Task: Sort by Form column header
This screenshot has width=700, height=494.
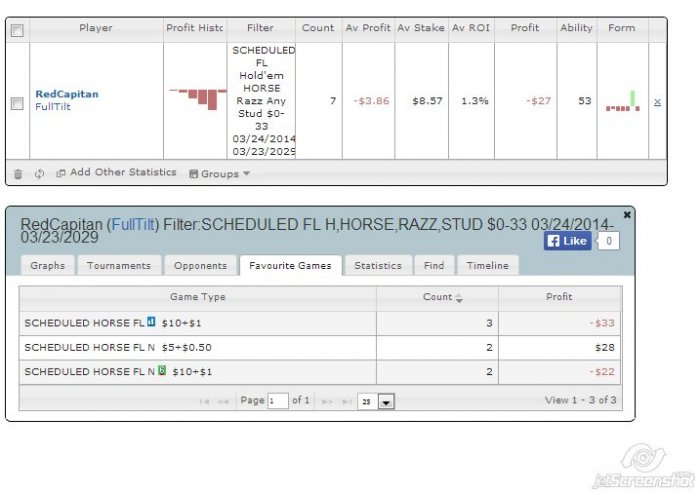Action: [x=622, y=28]
